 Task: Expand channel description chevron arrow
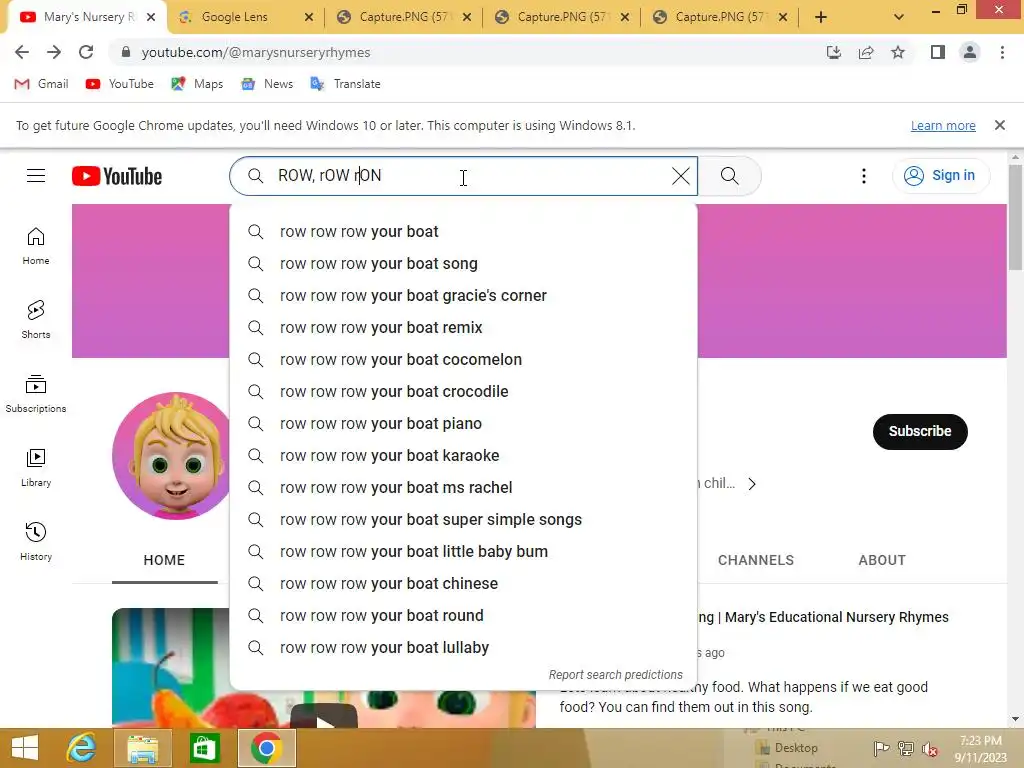pos(752,484)
